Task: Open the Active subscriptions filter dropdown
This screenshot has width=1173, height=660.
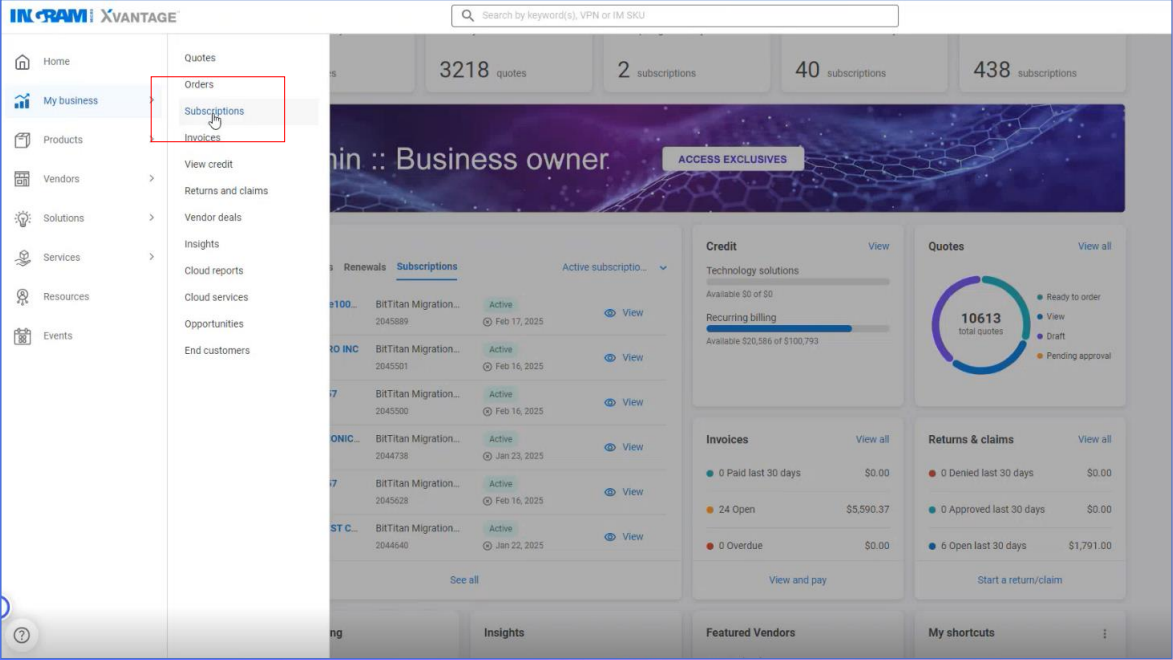Action: [x=614, y=267]
